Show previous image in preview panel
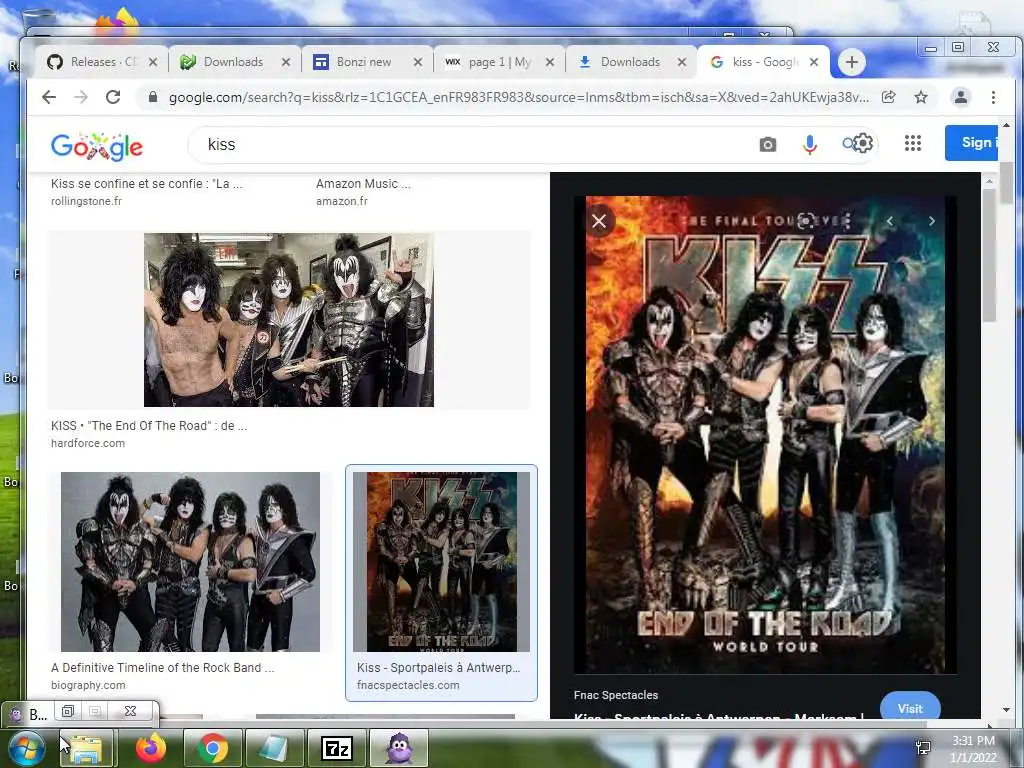The height and width of the screenshot is (768, 1024). [889, 221]
